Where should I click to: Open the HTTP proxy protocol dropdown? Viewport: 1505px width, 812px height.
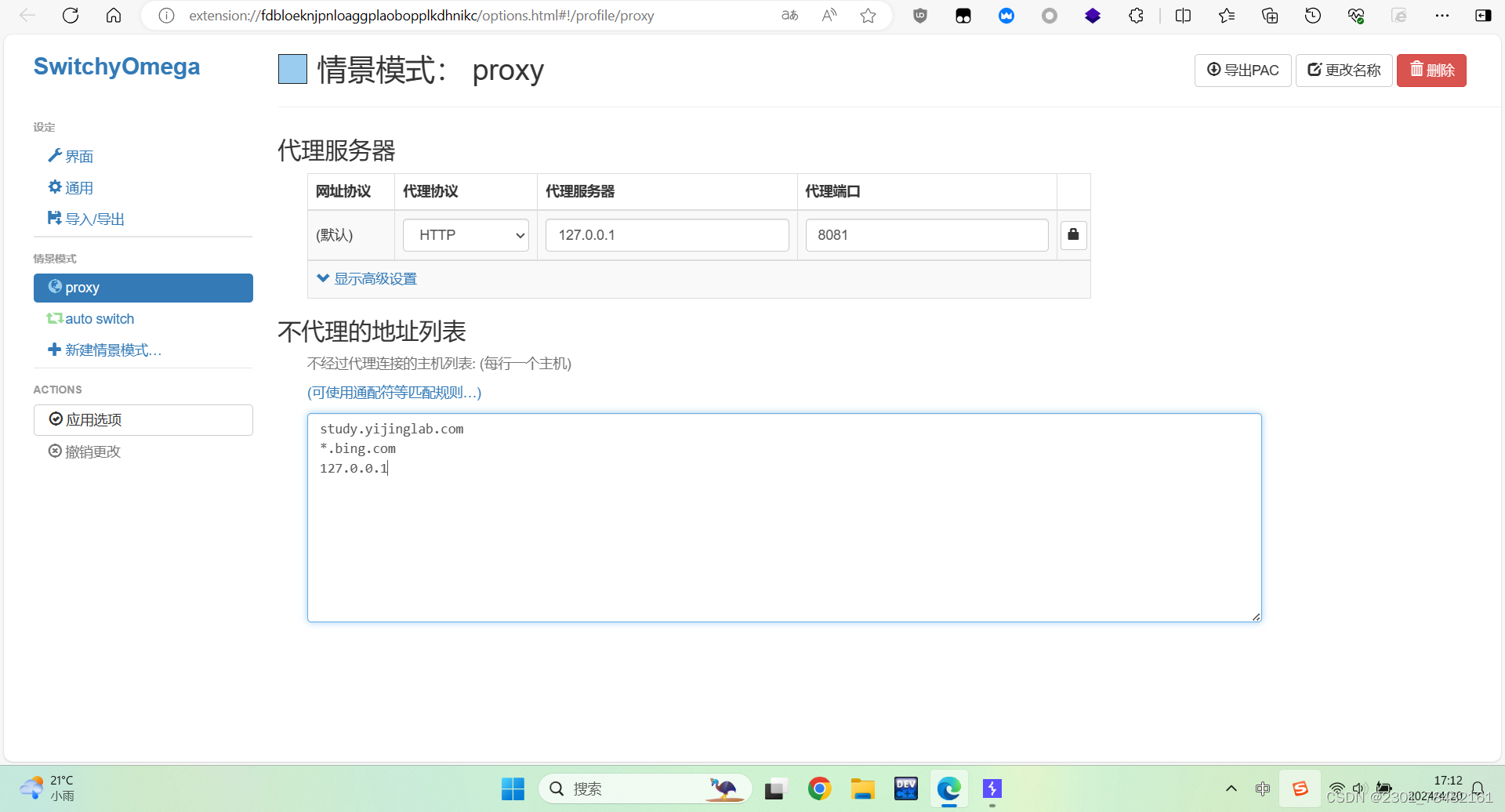(466, 235)
